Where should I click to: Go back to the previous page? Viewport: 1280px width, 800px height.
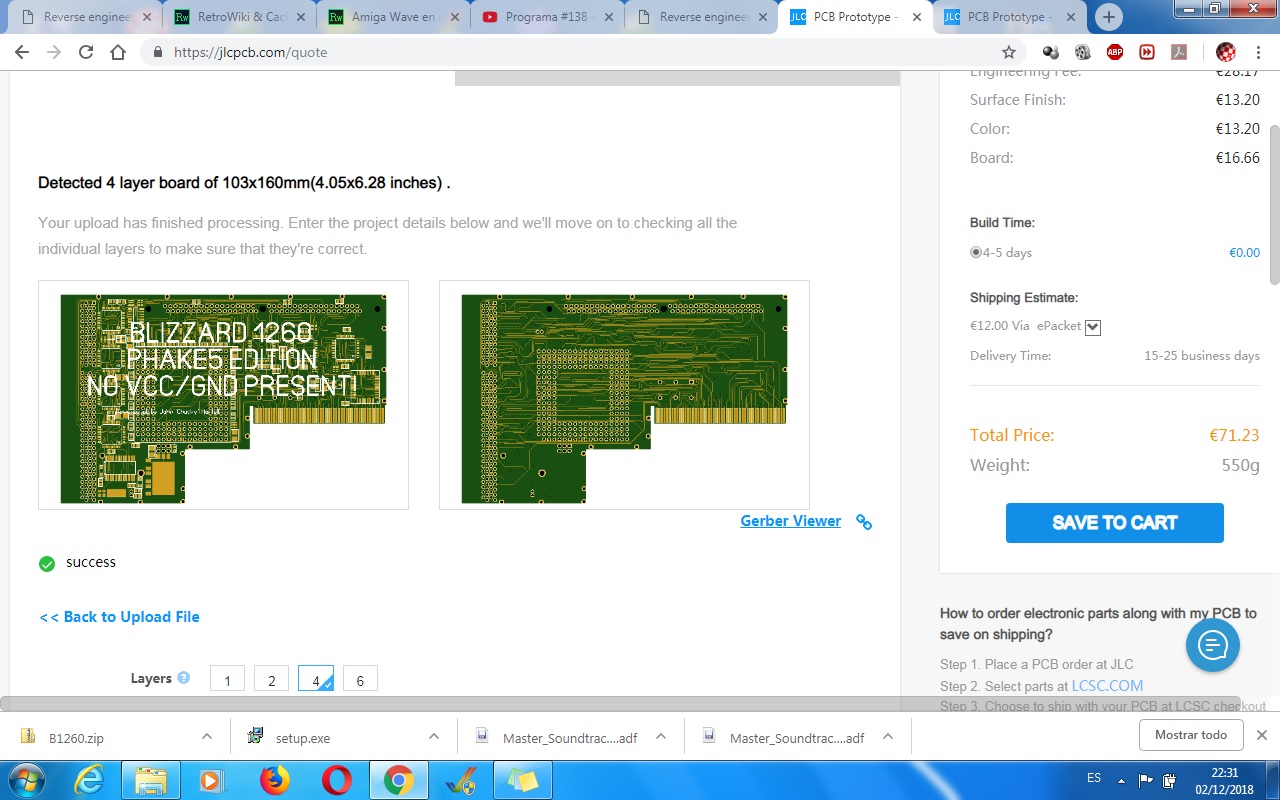pyautogui.click(x=22, y=52)
